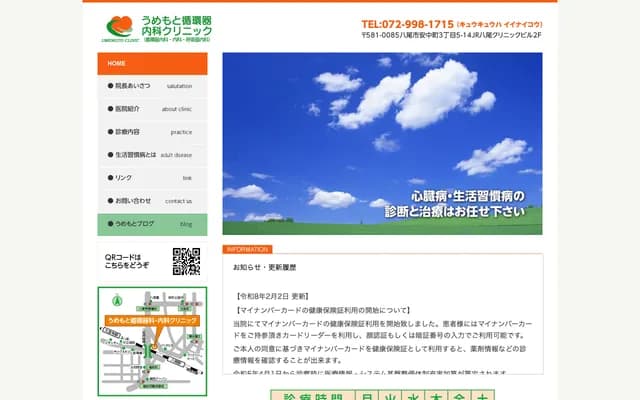
Task: Select 診療内容 practice menu item
Action: pos(152,132)
